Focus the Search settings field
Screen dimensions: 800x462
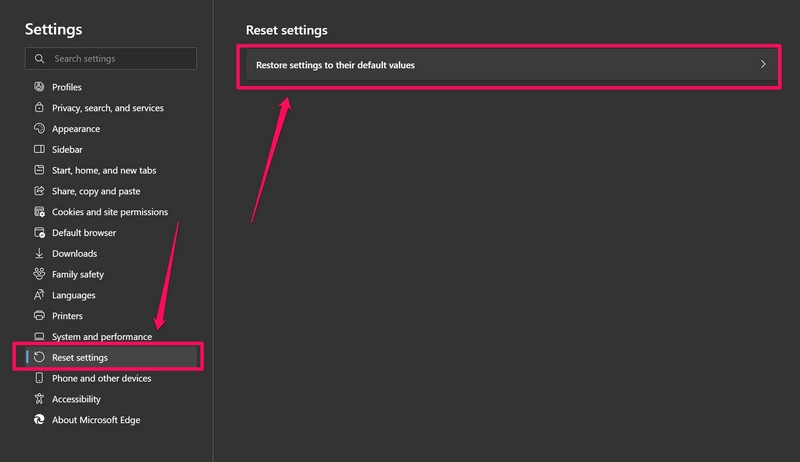pyautogui.click(x=120, y=59)
